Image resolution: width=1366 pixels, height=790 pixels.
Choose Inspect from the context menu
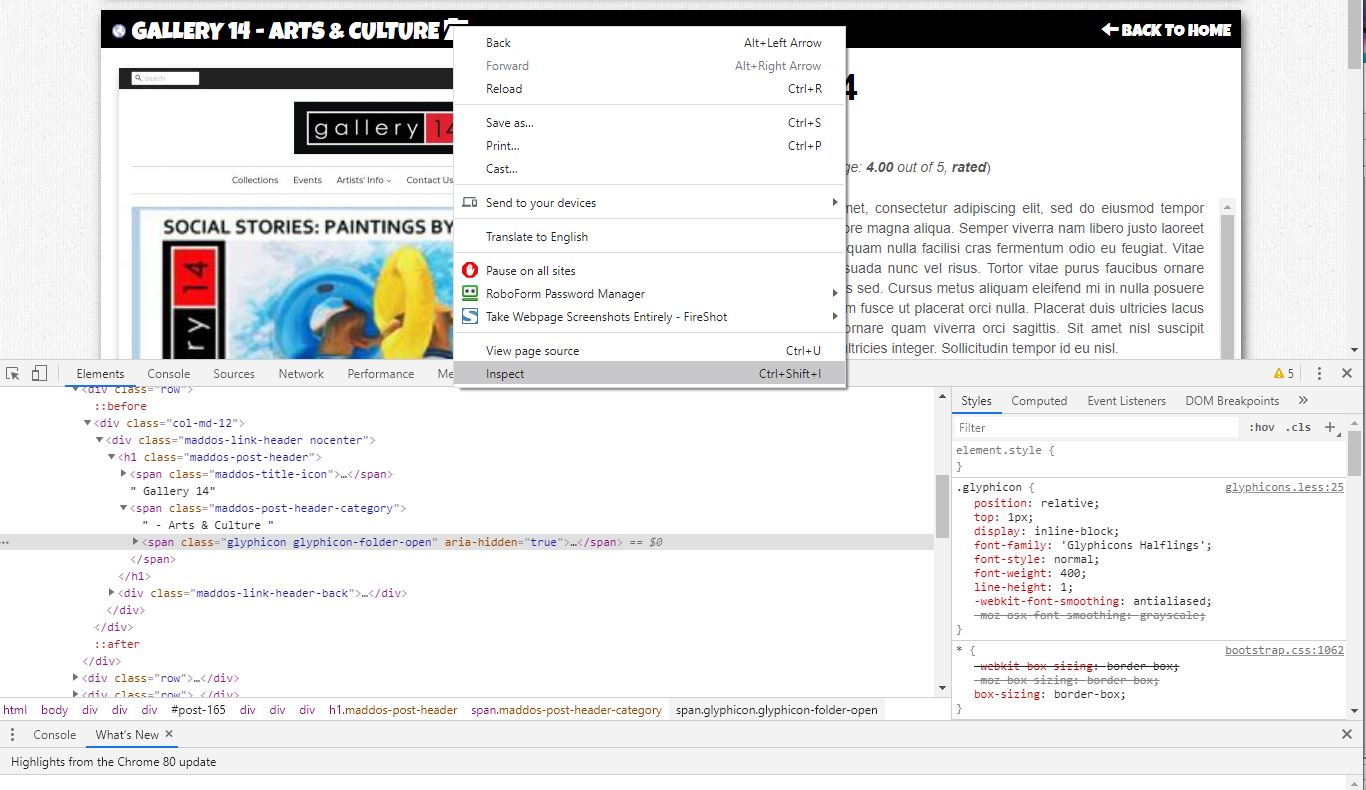click(505, 373)
